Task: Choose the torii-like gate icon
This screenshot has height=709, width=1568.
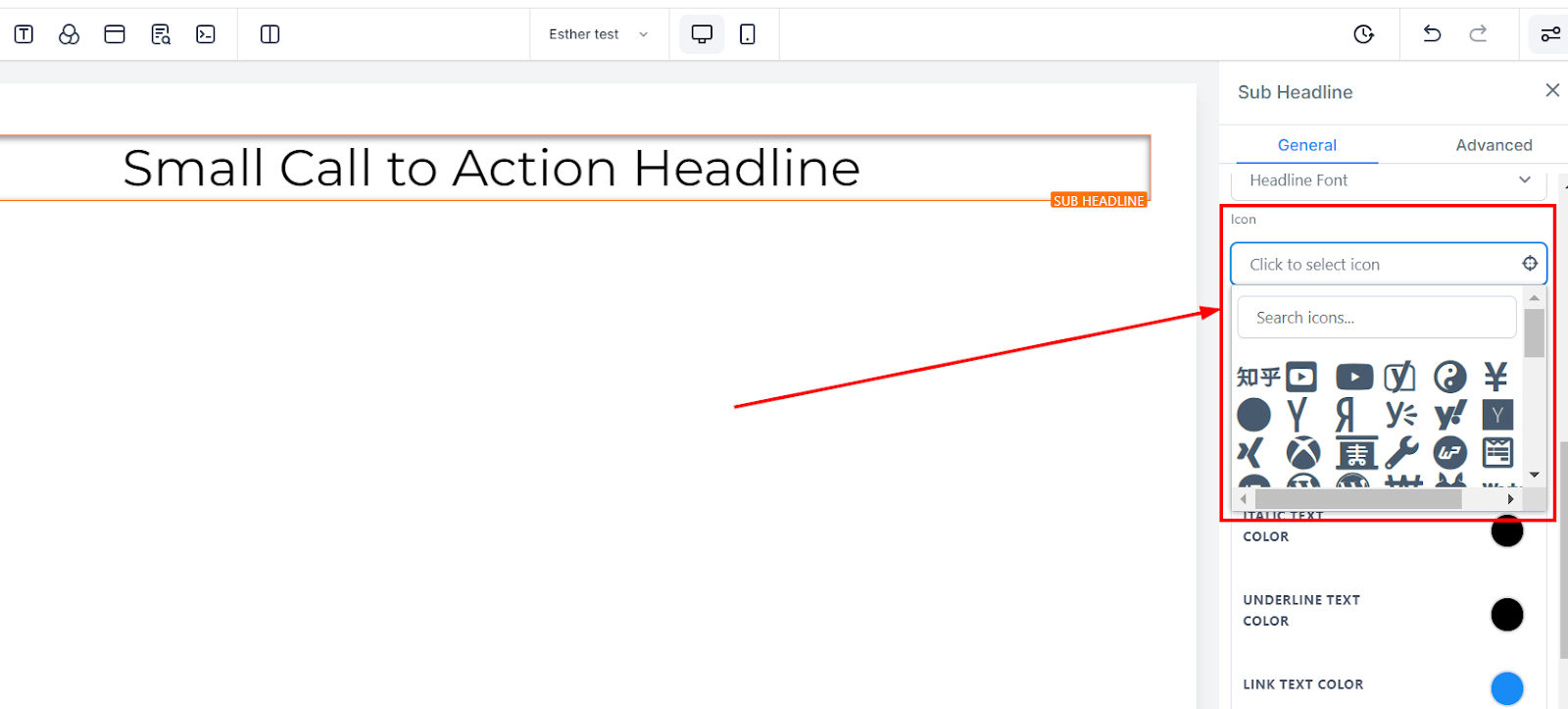Action: [1357, 453]
